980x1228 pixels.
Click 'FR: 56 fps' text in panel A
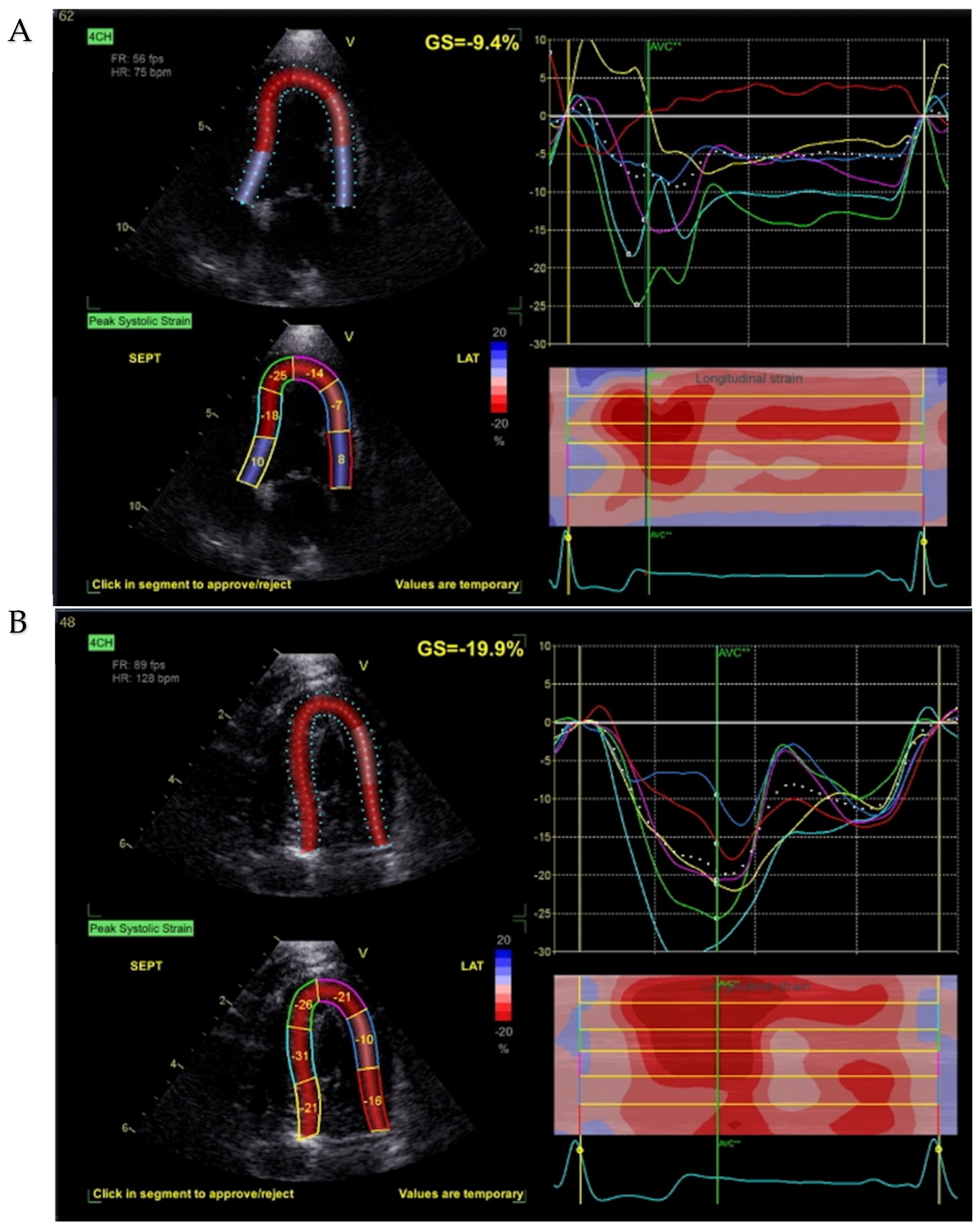point(137,59)
